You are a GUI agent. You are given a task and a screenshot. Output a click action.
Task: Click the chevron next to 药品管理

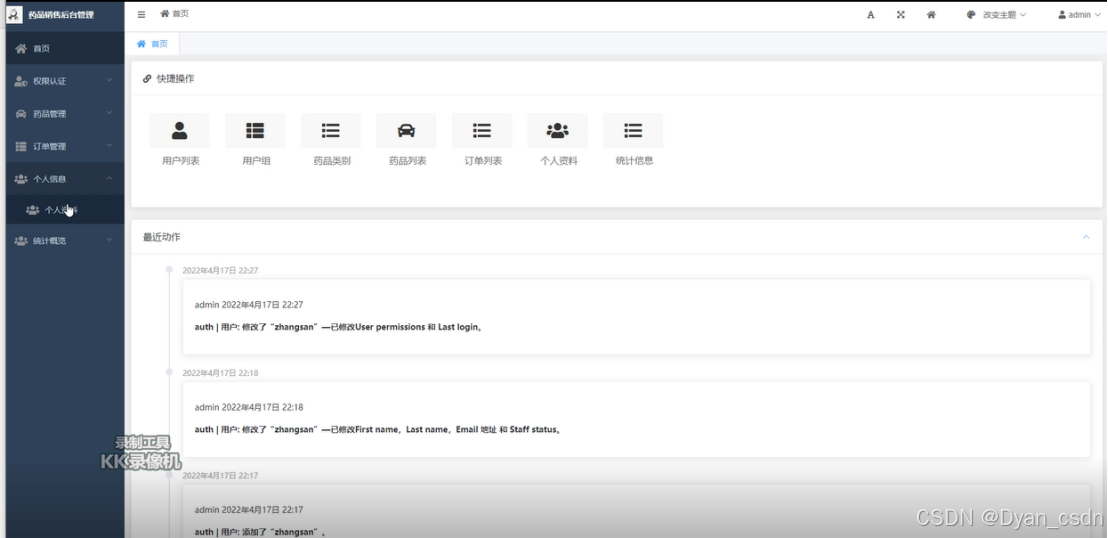110,113
